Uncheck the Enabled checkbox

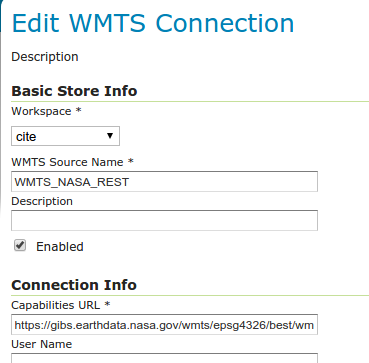[20, 246]
